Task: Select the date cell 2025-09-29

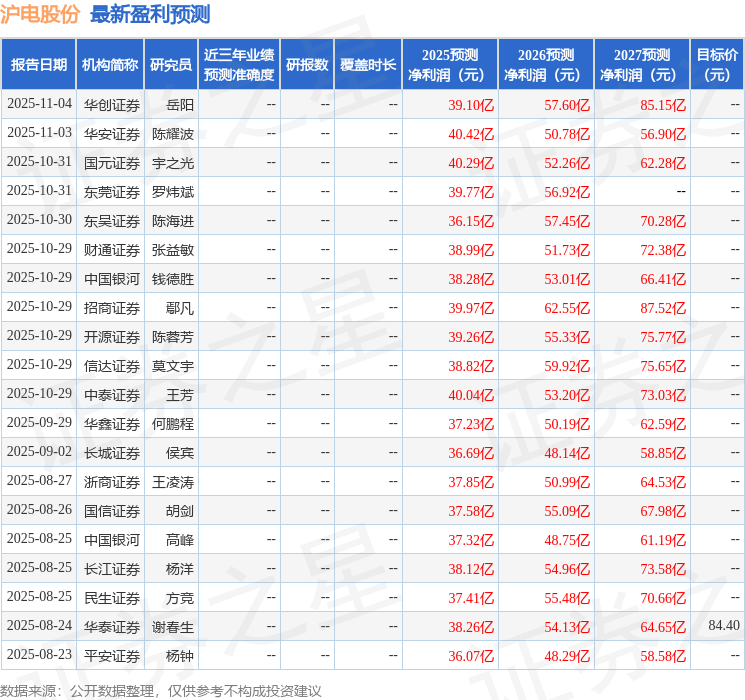Action: (x=39, y=422)
